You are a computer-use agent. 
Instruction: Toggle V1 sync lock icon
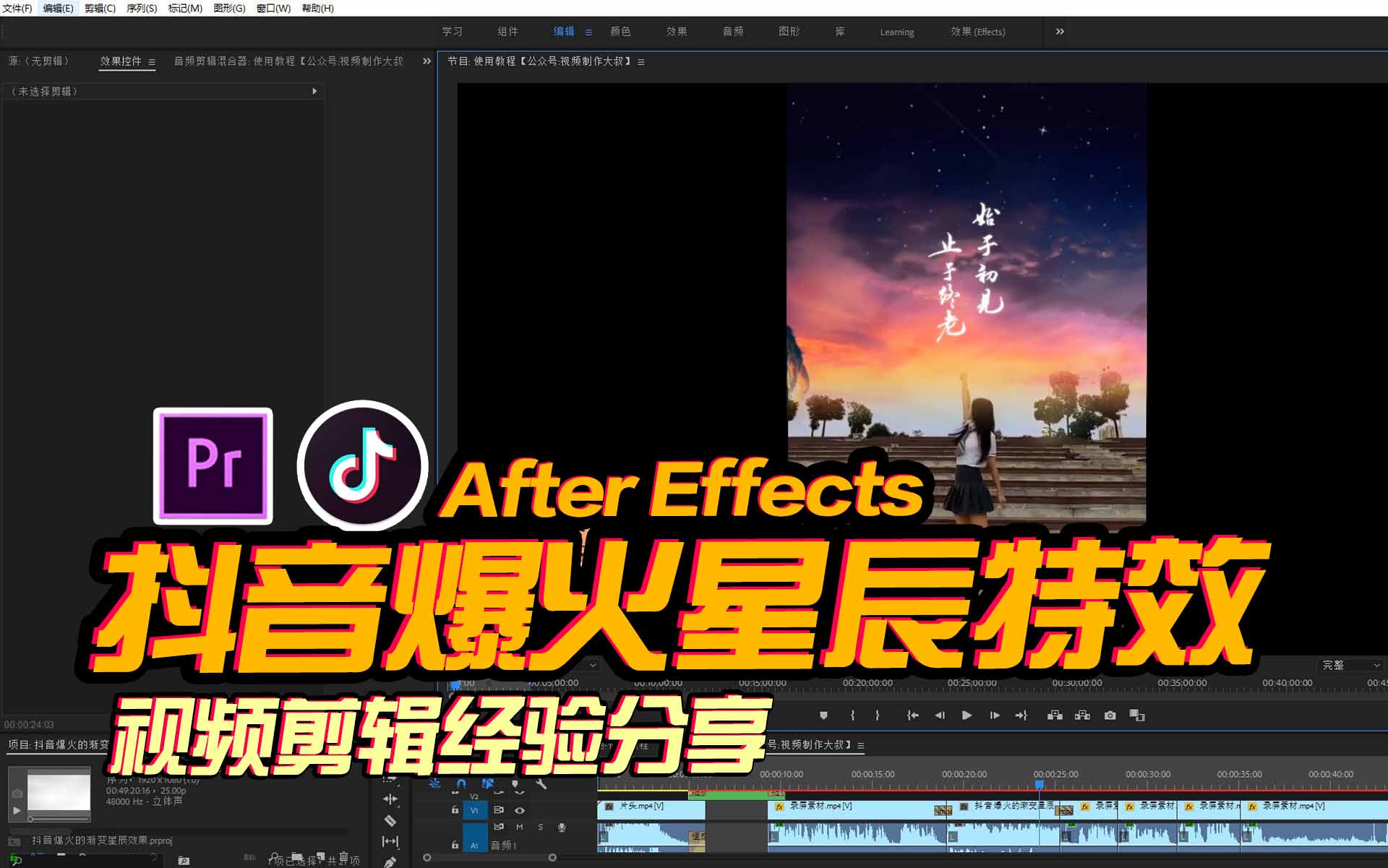pyautogui.click(x=498, y=810)
